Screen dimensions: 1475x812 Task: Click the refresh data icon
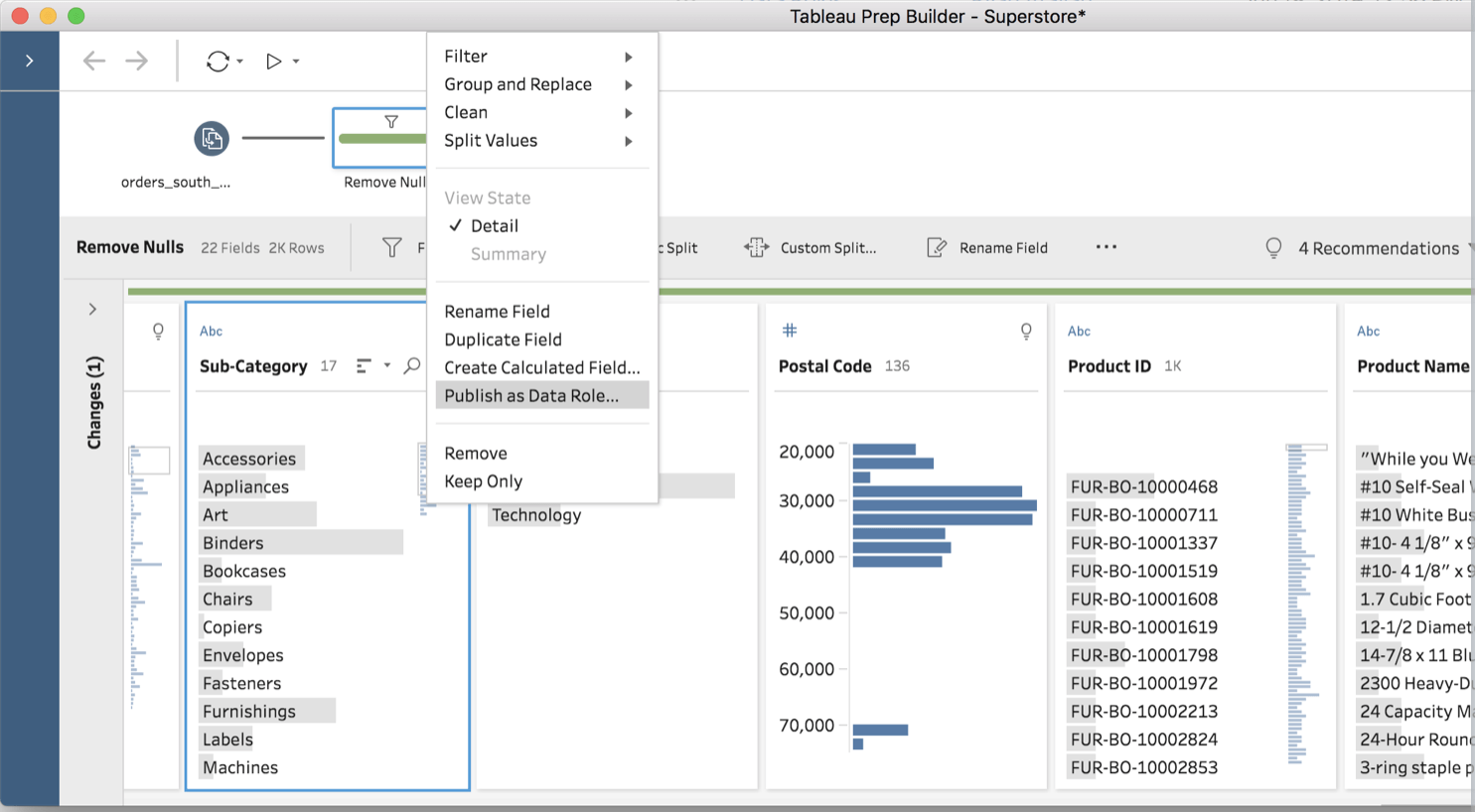pyautogui.click(x=218, y=62)
